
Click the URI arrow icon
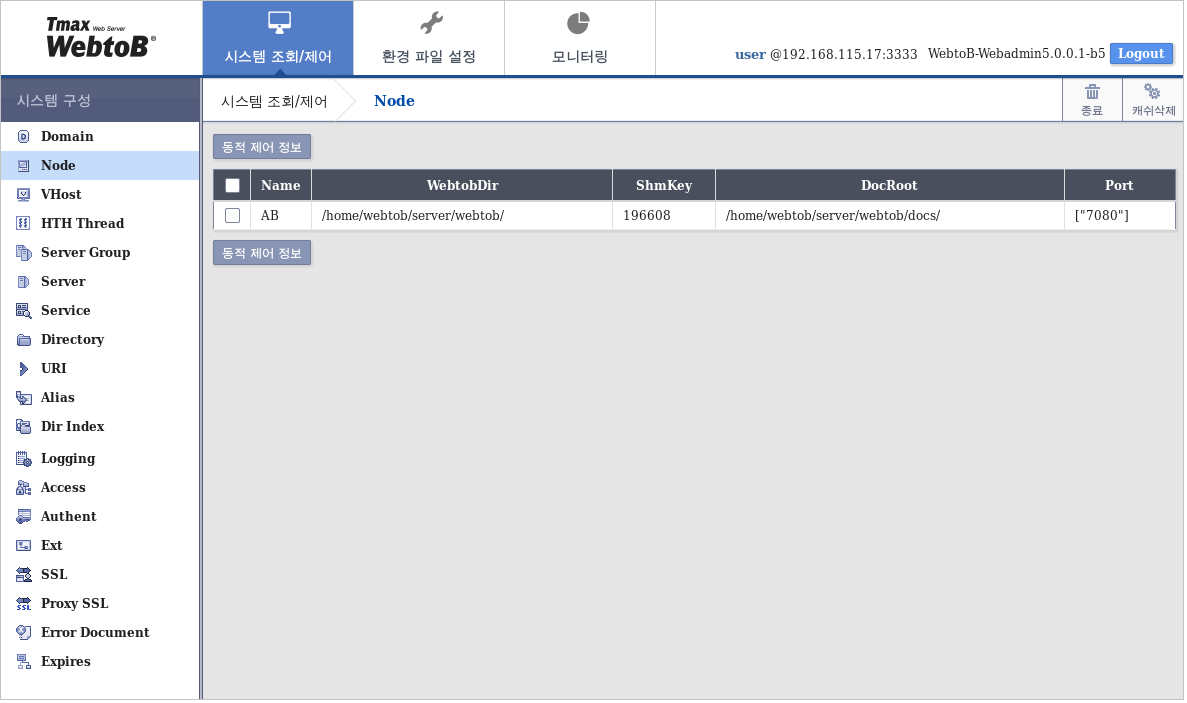23,369
